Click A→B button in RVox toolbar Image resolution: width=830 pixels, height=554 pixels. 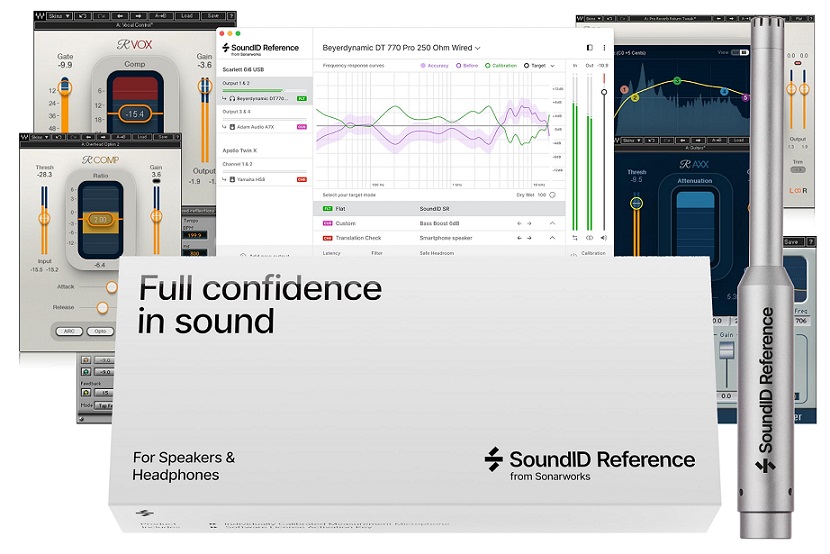click(x=161, y=16)
